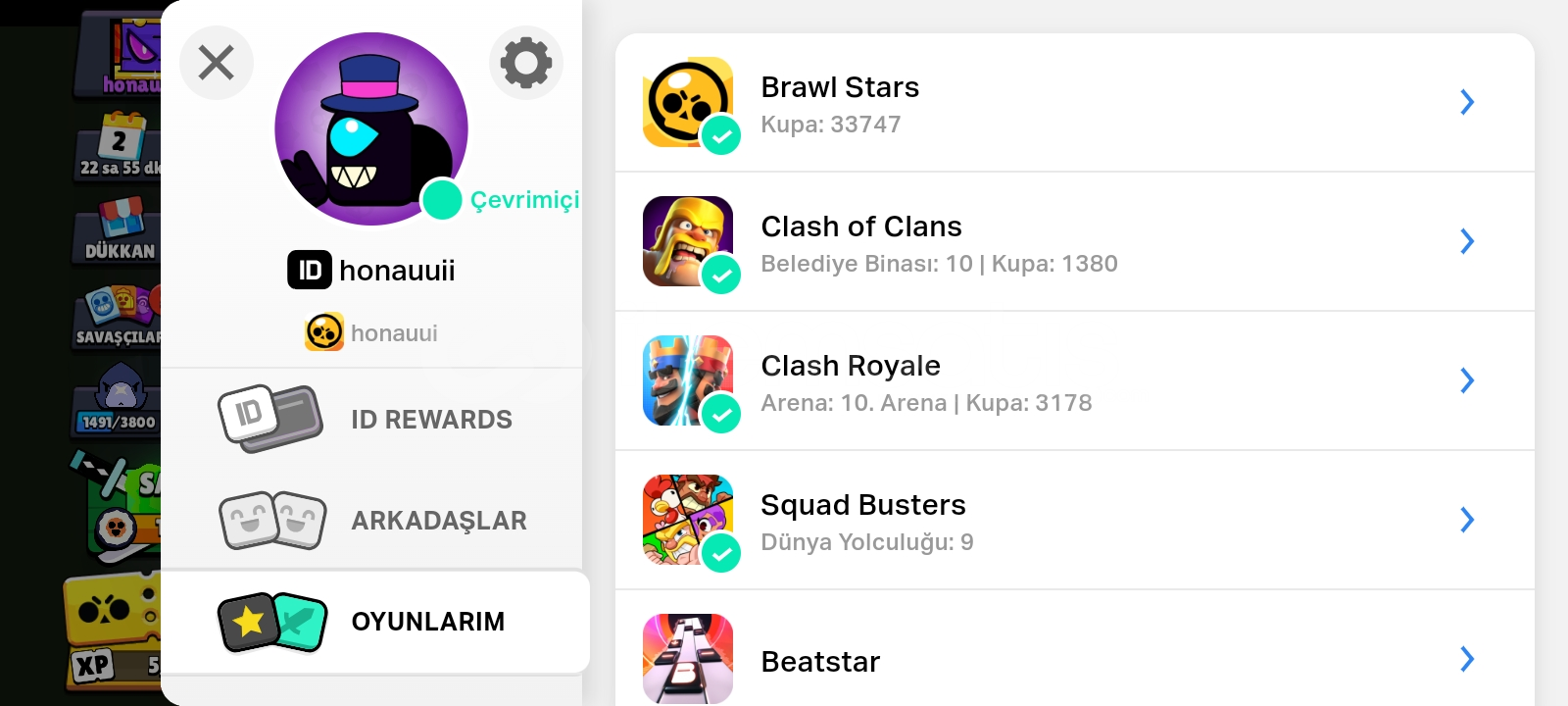Open the settings gear icon
Screen dimensions: 1568x706
tap(526, 63)
